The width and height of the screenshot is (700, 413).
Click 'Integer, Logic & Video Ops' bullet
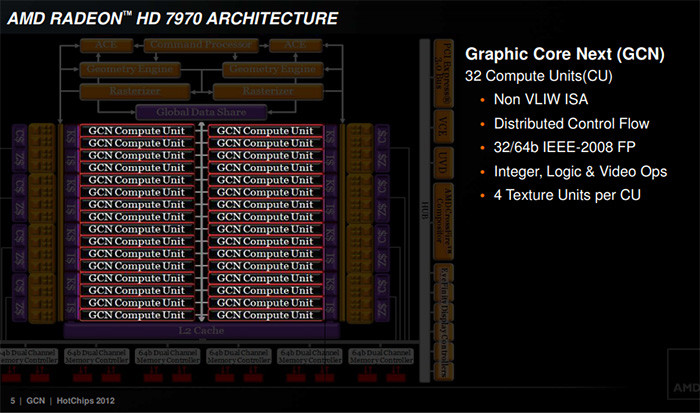(x=580, y=171)
